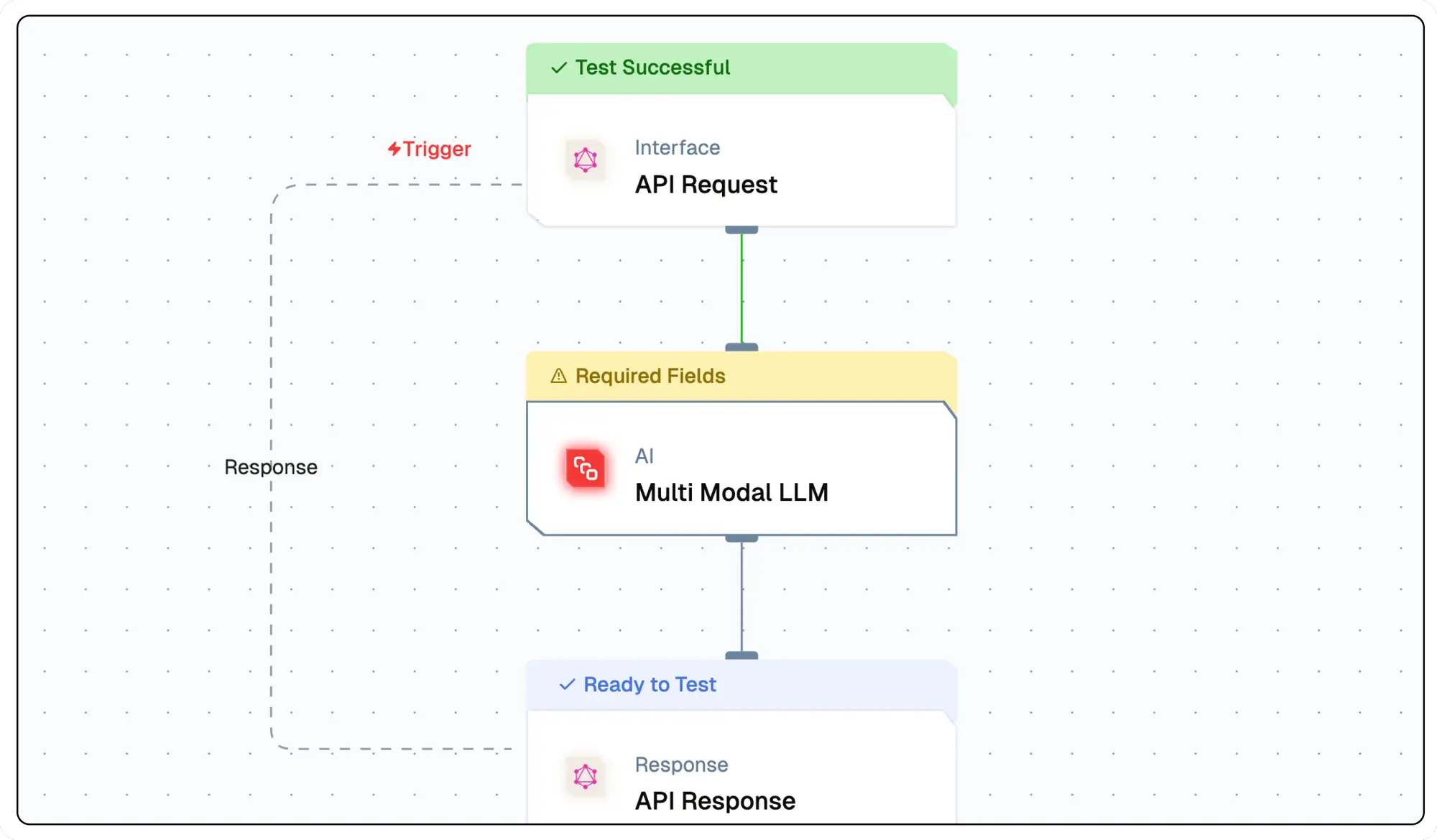Click the Ready to Test banner
Screen dimensions: 1437x840
tap(740, 685)
